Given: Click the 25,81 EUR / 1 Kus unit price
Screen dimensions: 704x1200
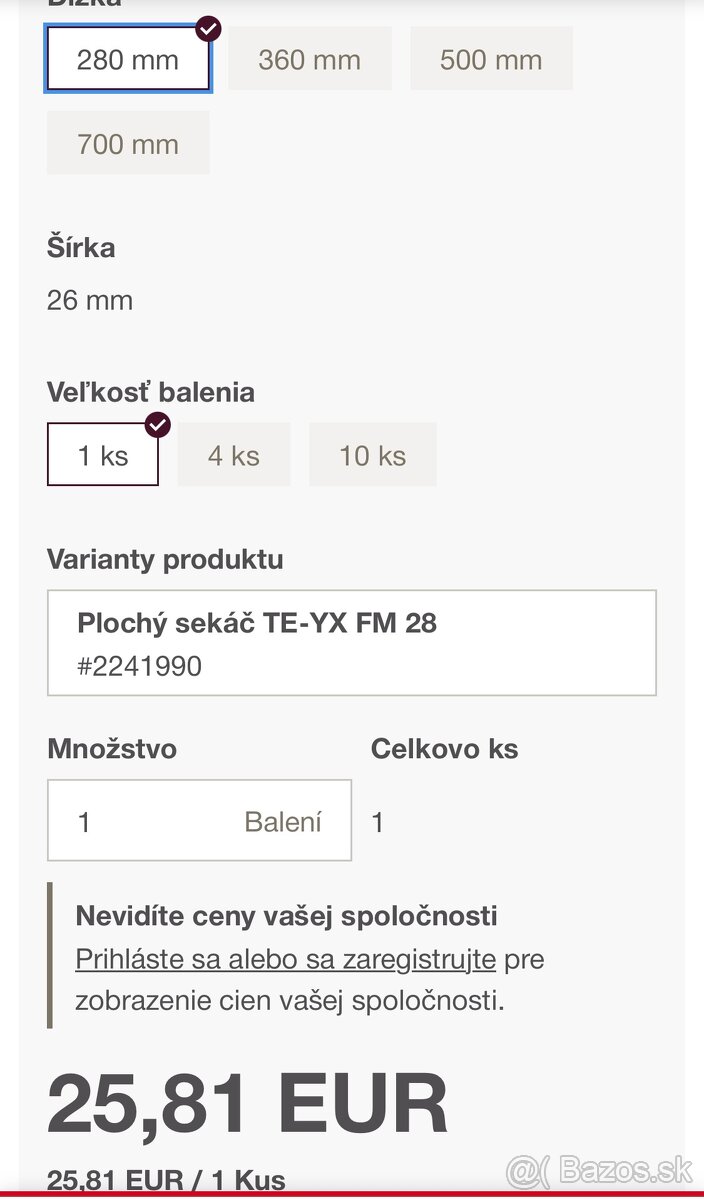Looking at the screenshot, I should tap(166, 1180).
